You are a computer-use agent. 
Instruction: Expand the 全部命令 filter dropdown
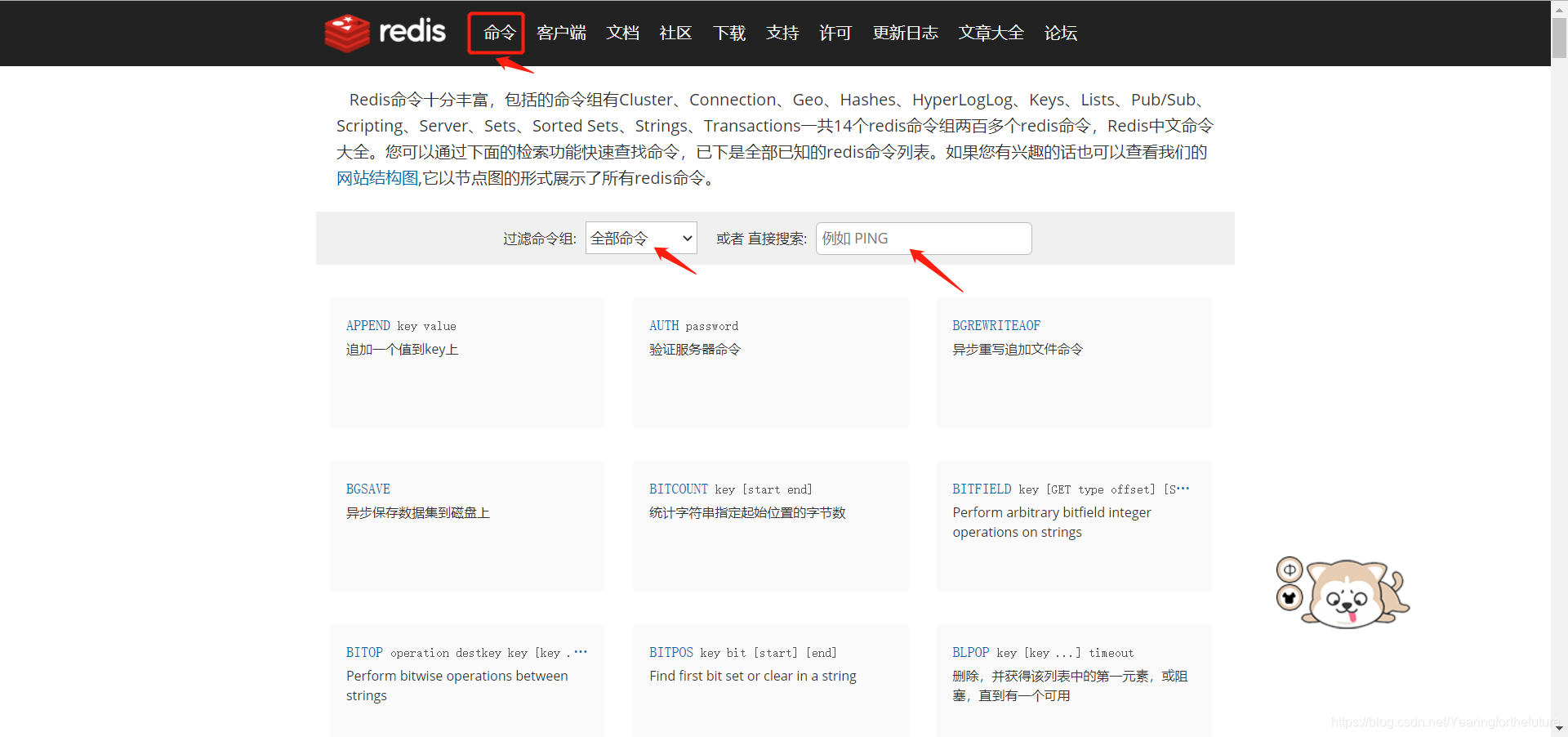point(641,238)
